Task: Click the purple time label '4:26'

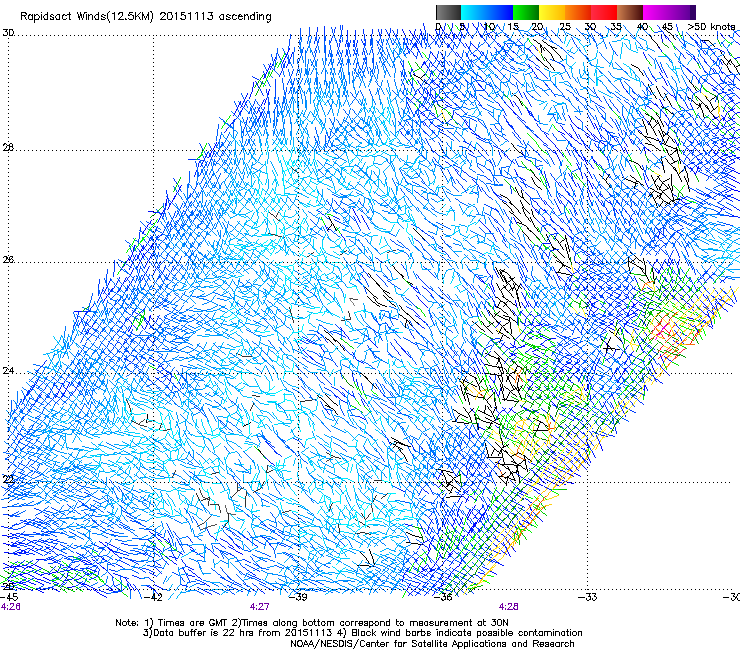Action: (x=10, y=607)
